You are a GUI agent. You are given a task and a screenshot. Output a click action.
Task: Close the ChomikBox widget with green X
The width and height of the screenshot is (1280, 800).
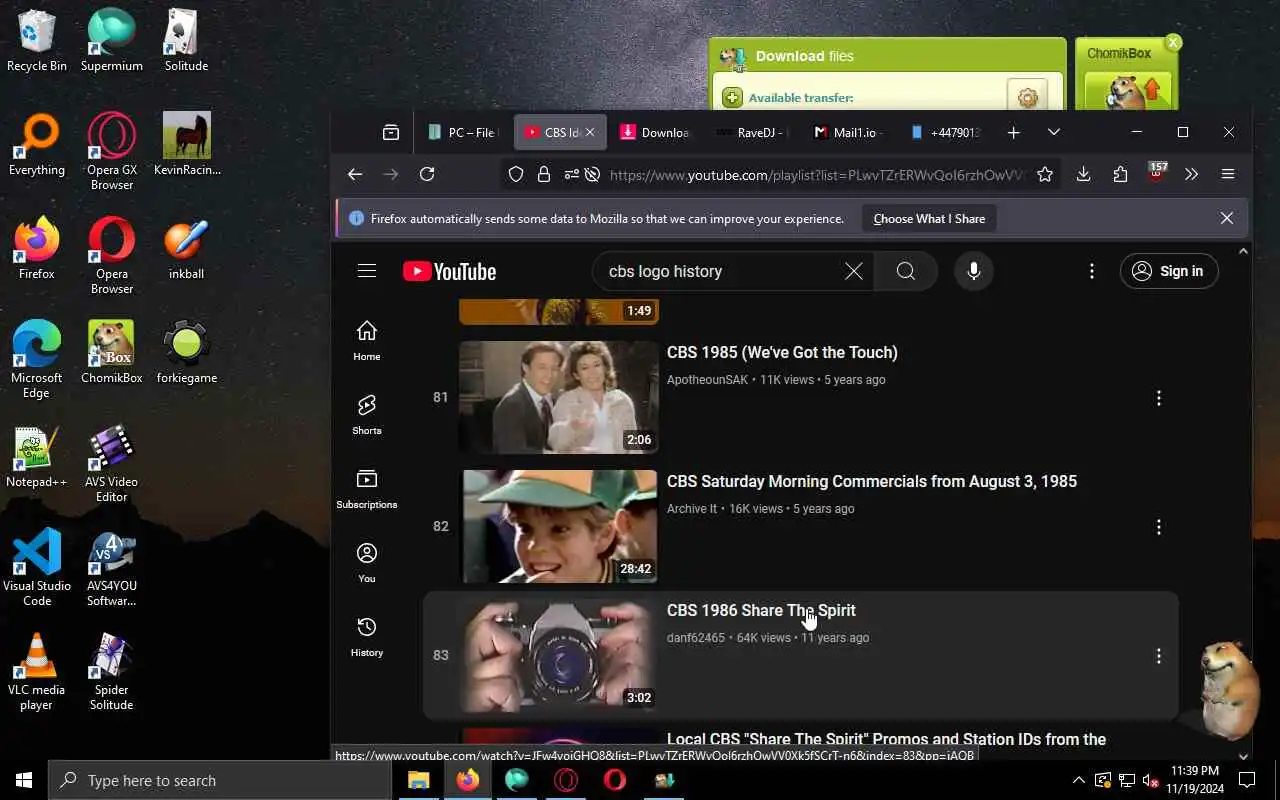[x=1173, y=42]
